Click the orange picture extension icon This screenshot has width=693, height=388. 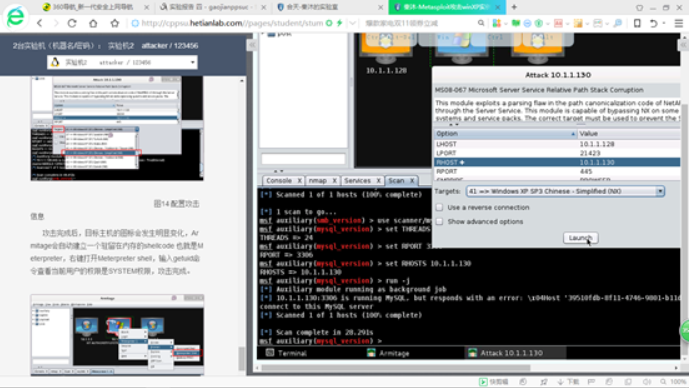click(578, 23)
